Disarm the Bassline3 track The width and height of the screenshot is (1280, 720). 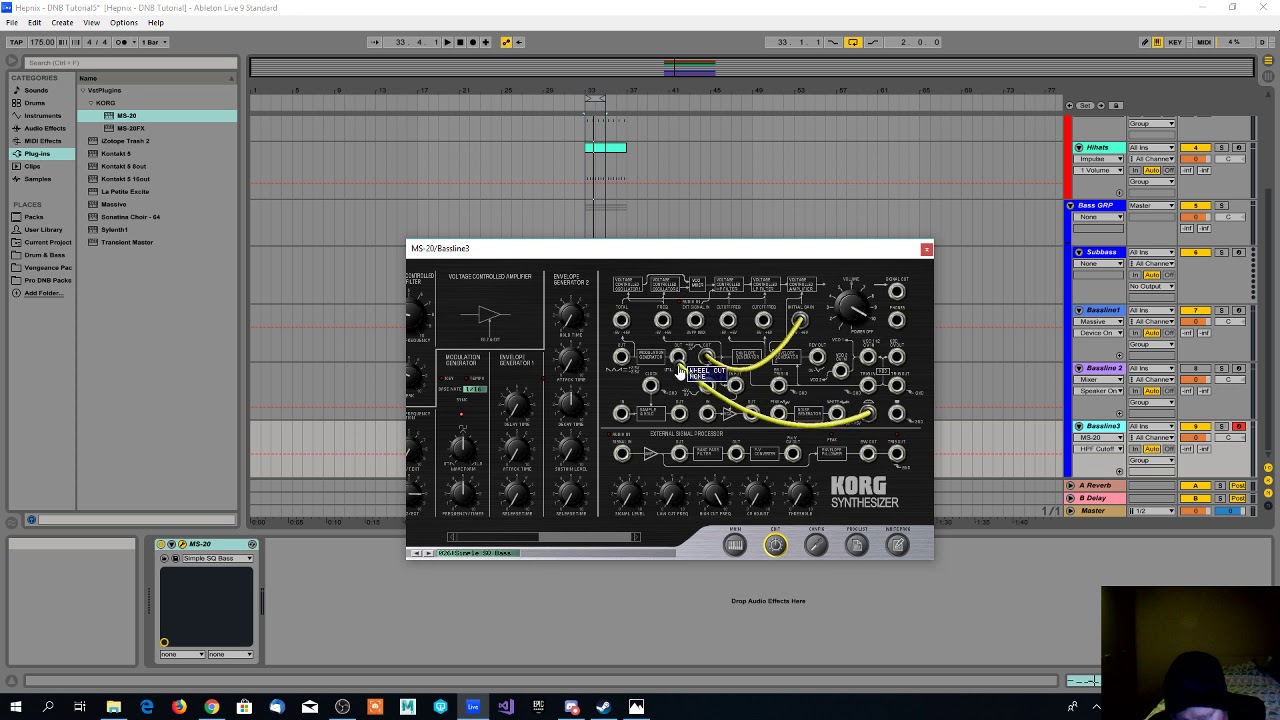(1238, 427)
